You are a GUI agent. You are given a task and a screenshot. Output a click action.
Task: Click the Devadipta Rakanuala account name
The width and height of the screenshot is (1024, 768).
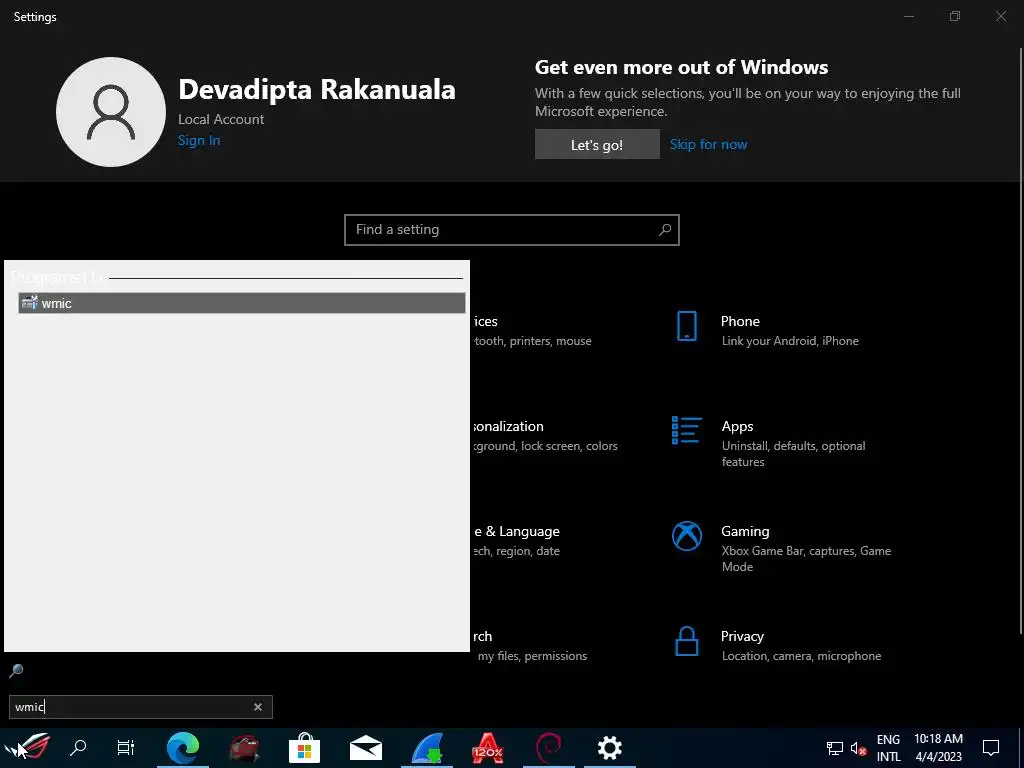pyautogui.click(x=317, y=89)
